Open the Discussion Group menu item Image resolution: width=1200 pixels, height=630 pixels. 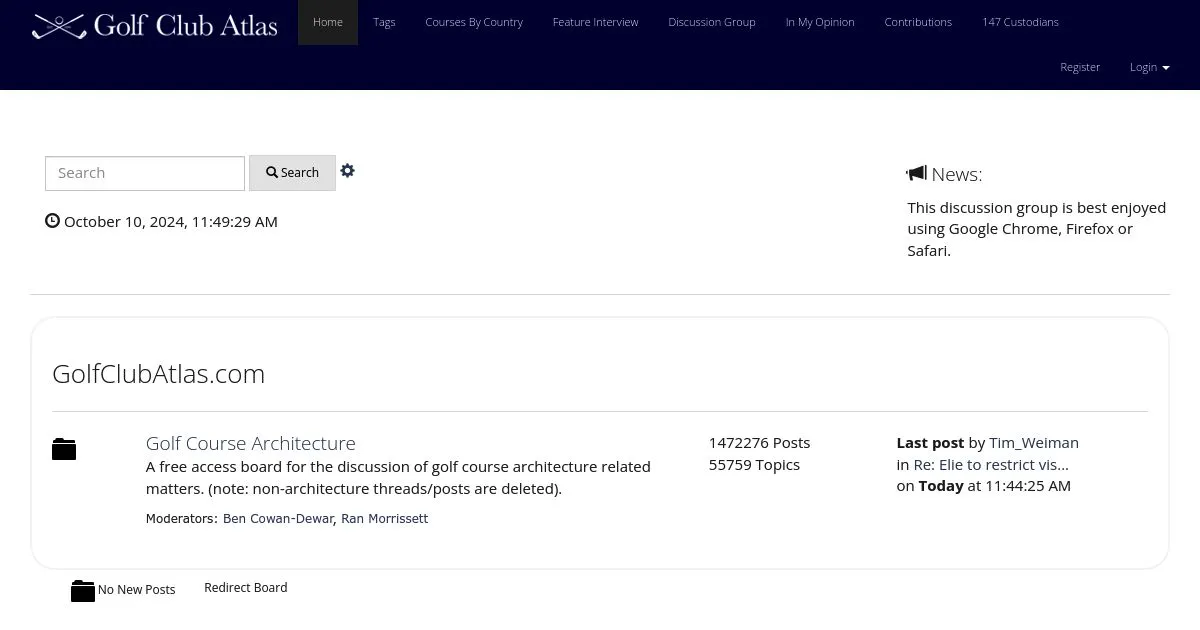pos(712,22)
